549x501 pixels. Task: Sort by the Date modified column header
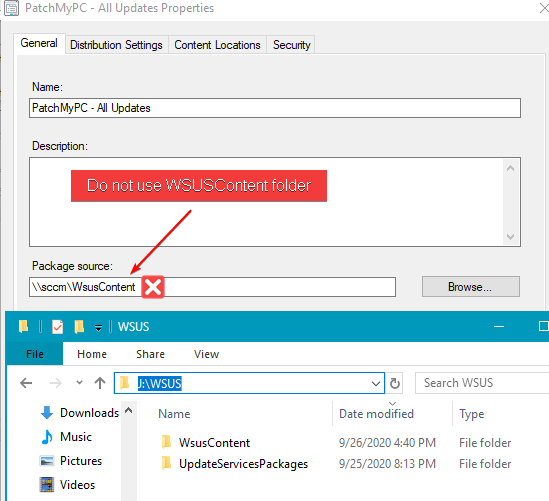click(376, 414)
